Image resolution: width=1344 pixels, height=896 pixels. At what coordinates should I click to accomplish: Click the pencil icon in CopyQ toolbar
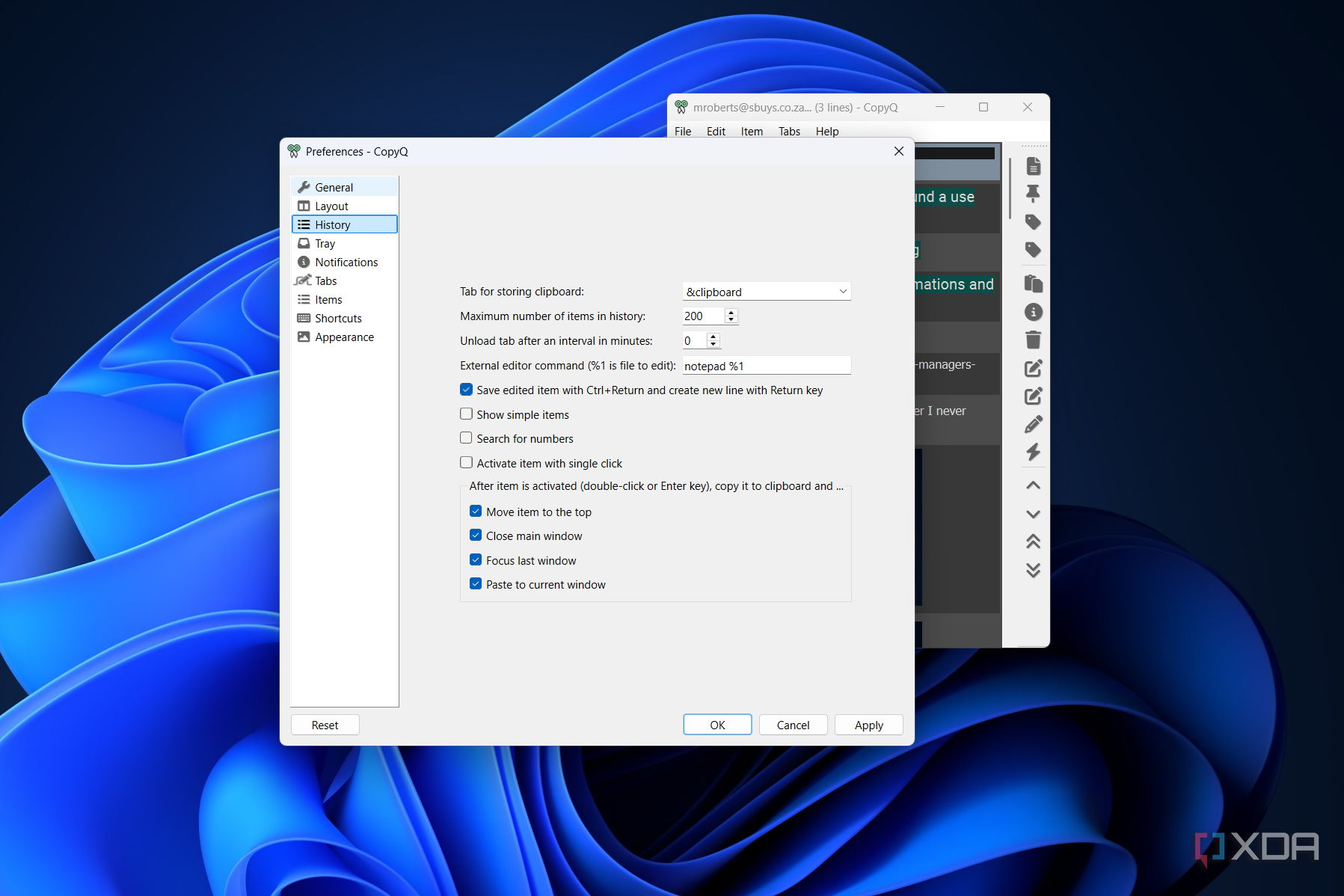1033,424
